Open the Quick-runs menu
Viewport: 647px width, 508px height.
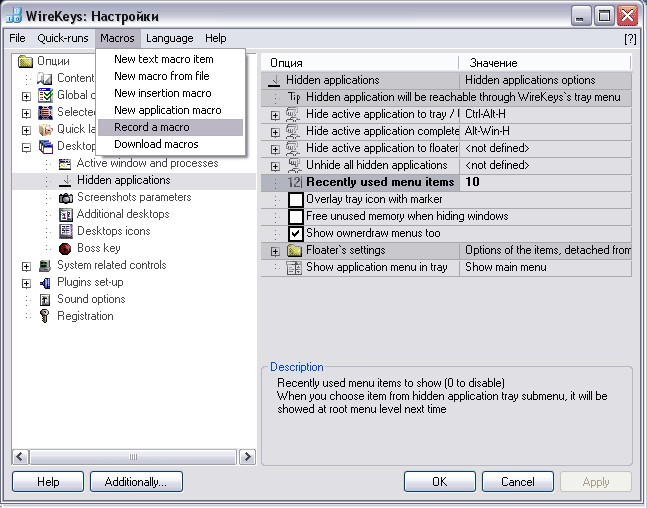click(x=63, y=38)
